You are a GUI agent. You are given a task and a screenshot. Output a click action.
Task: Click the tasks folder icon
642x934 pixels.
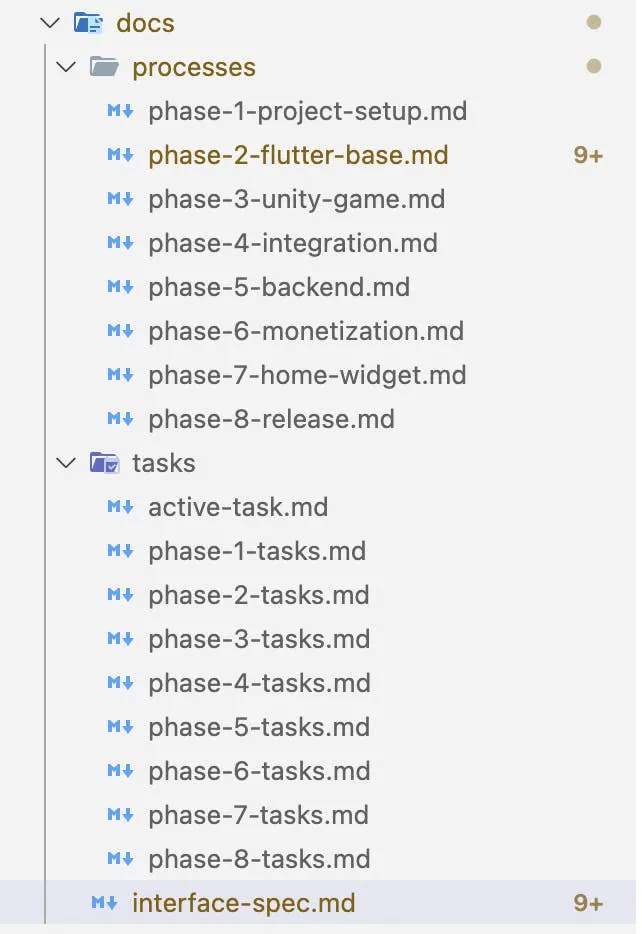(104, 463)
